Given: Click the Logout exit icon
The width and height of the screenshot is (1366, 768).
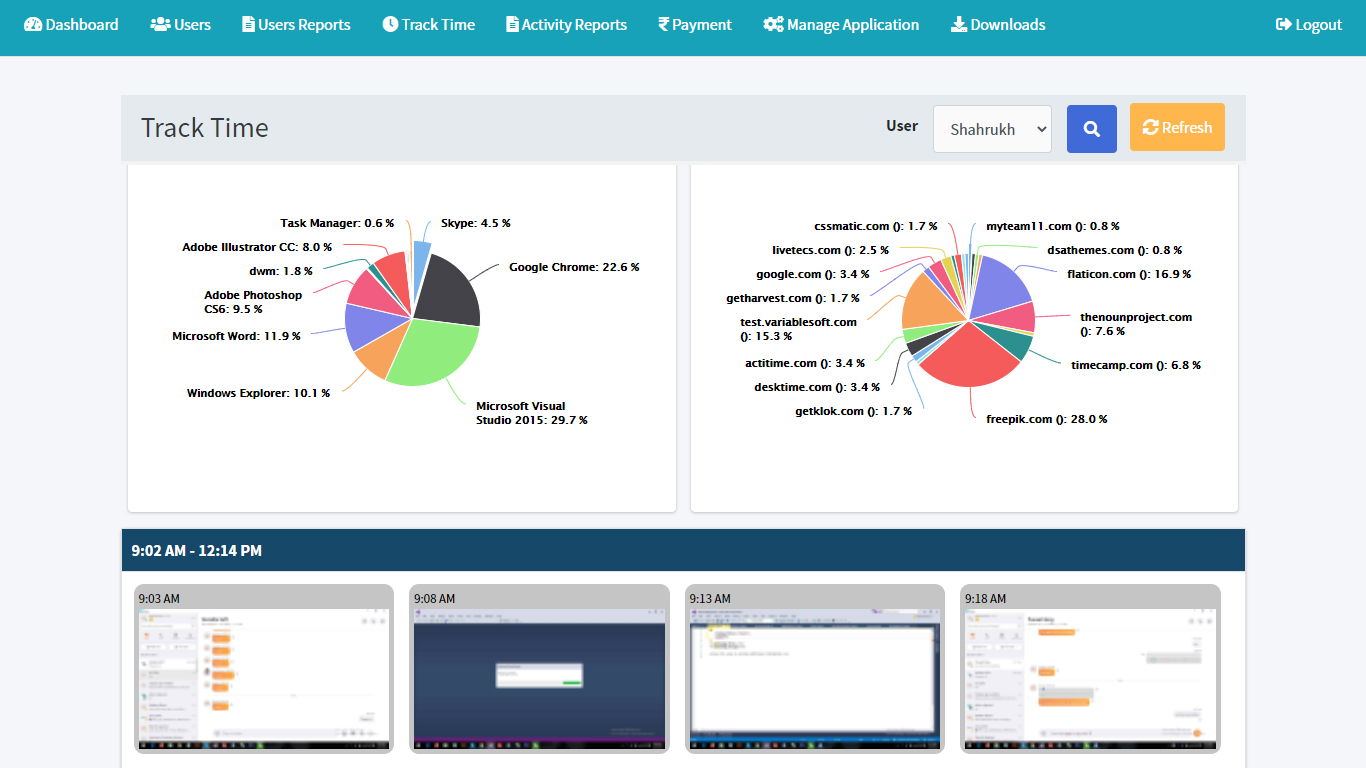Looking at the screenshot, I should click(x=1284, y=25).
